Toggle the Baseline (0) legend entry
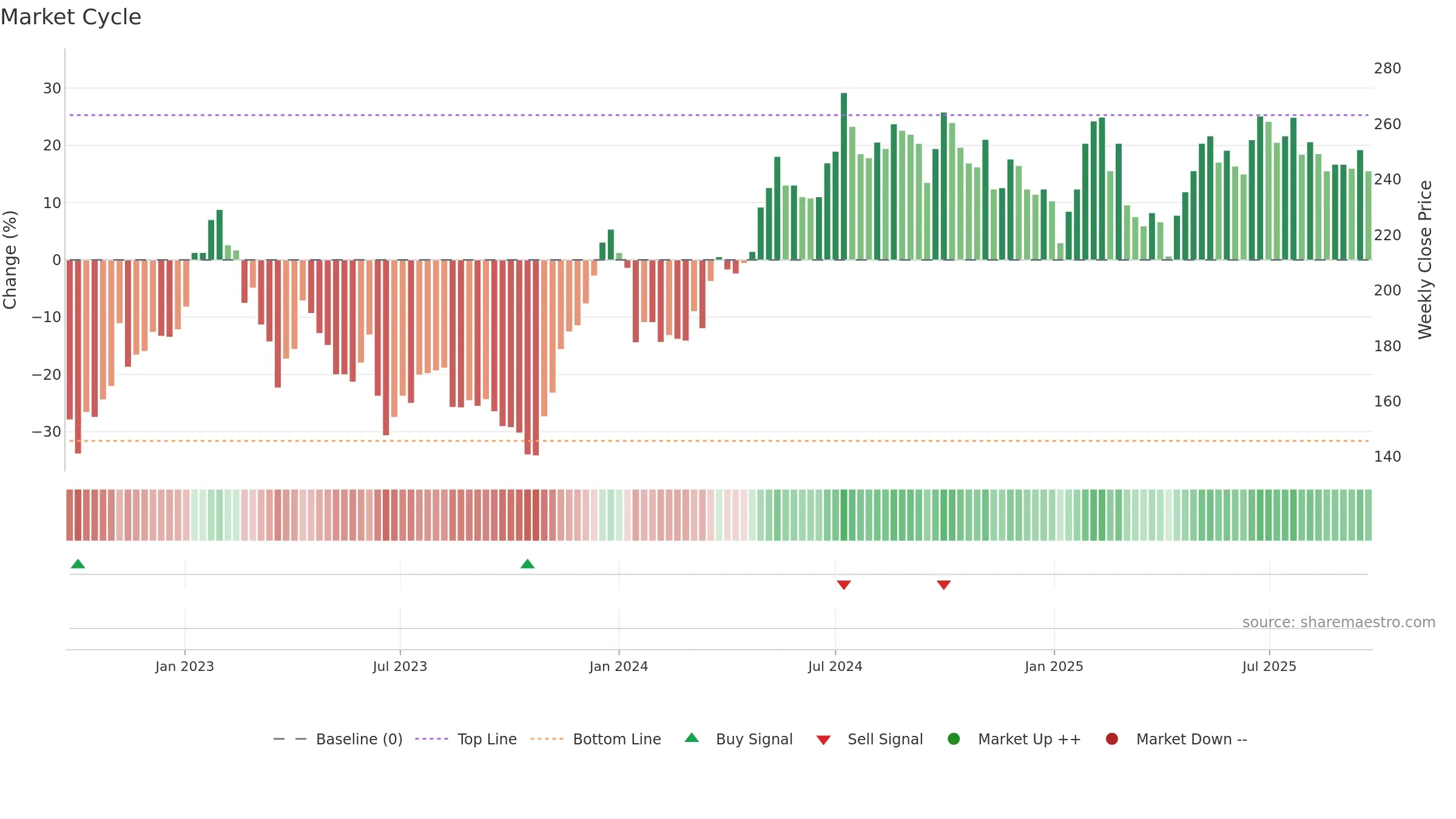The height and width of the screenshot is (819, 1456). (359, 739)
